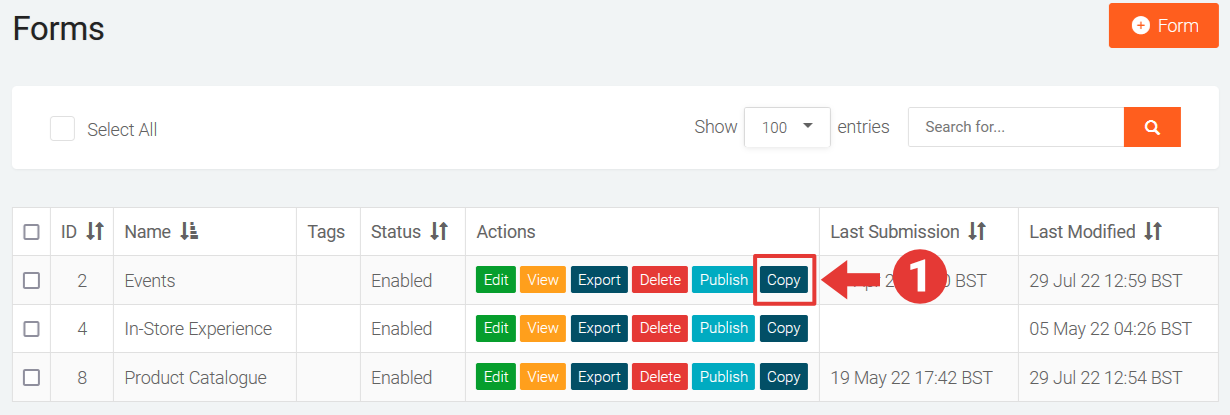Sort table by Status column
The width and height of the screenshot is (1230, 415).
point(439,232)
